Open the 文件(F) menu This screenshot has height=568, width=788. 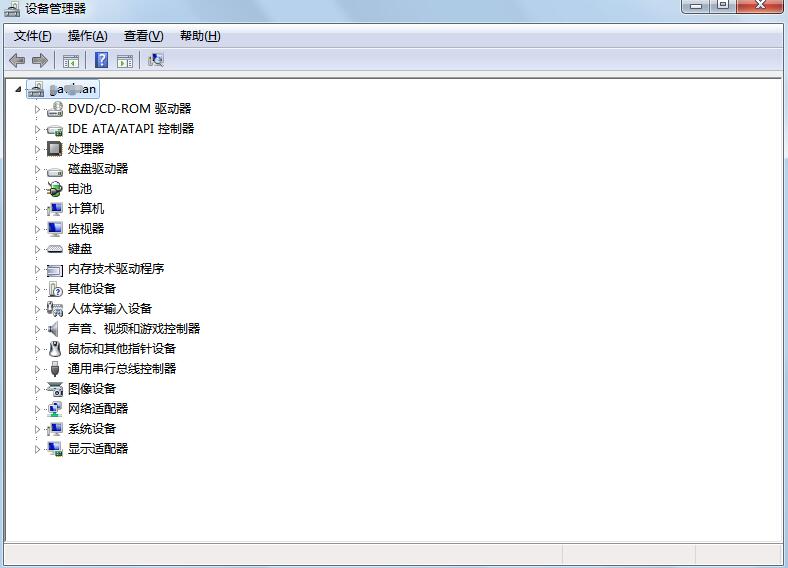click(33, 36)
